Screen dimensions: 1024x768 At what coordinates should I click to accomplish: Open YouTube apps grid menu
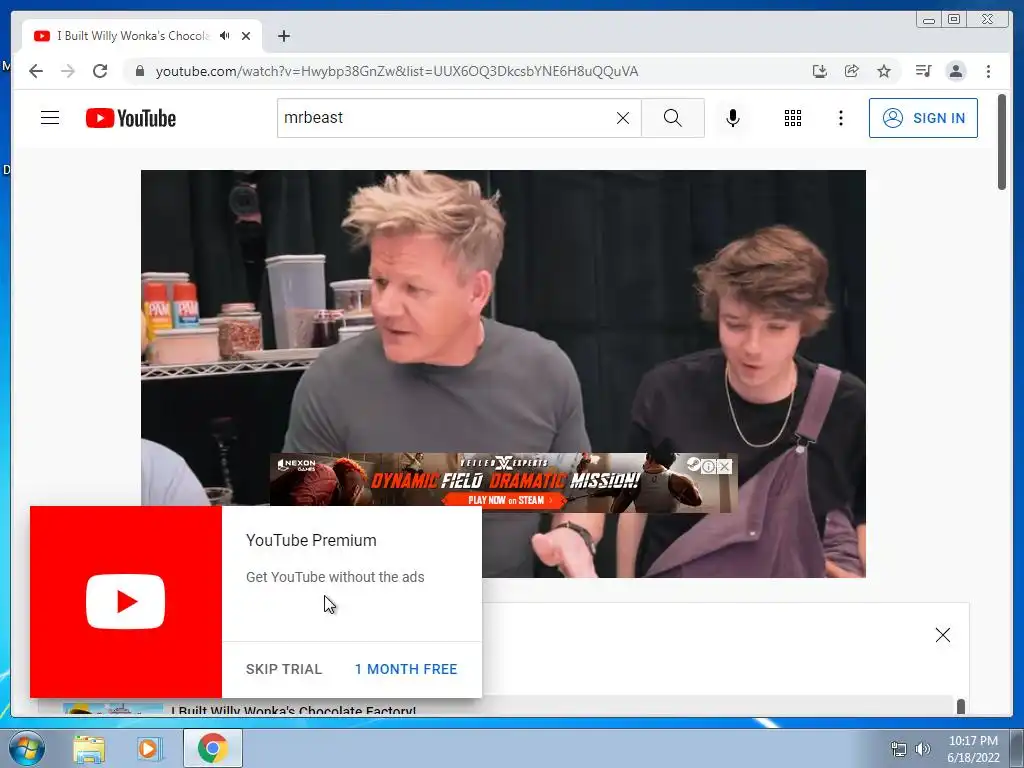tap(793, 118)
